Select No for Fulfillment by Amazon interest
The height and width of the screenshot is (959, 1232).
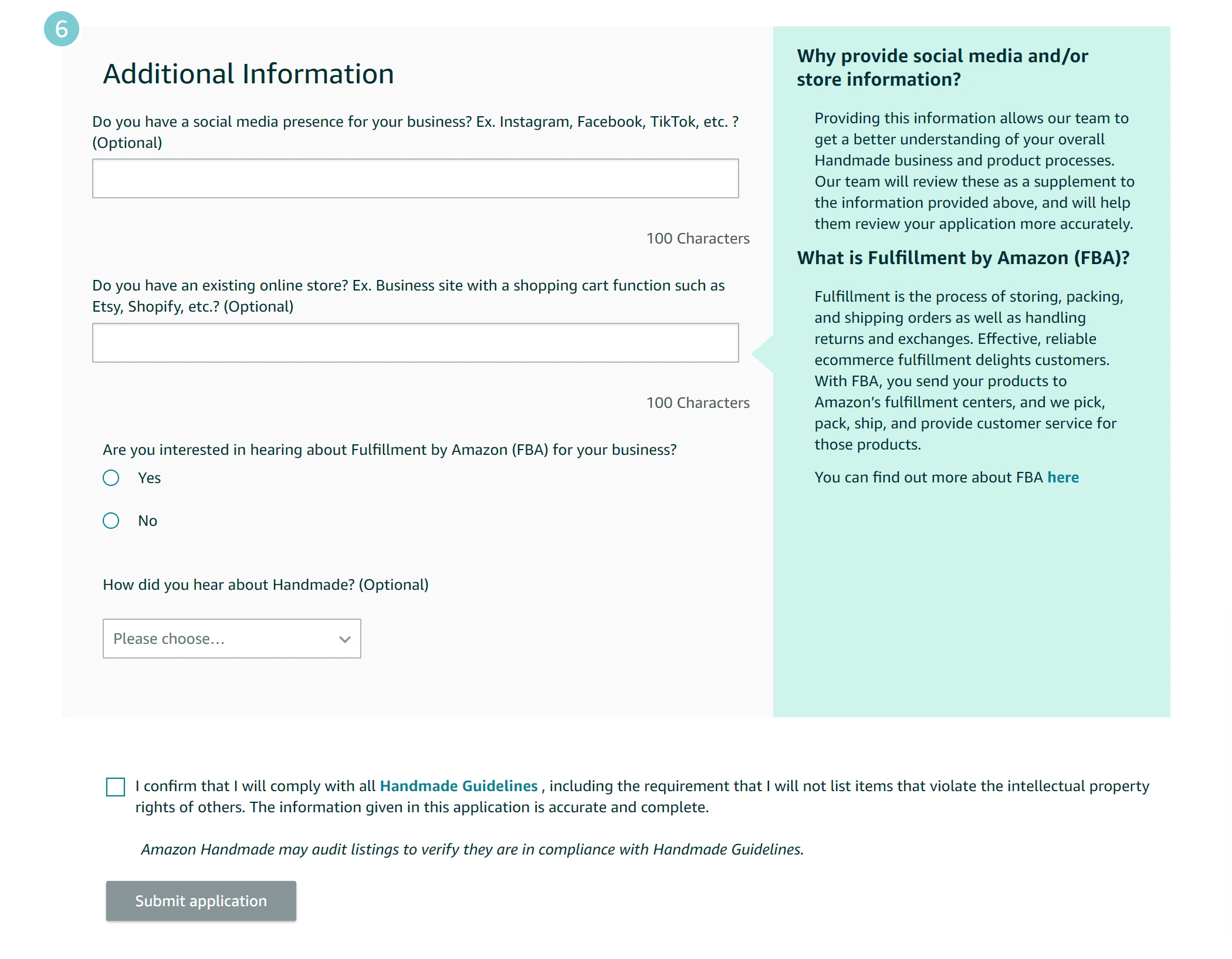pos(111,520)
